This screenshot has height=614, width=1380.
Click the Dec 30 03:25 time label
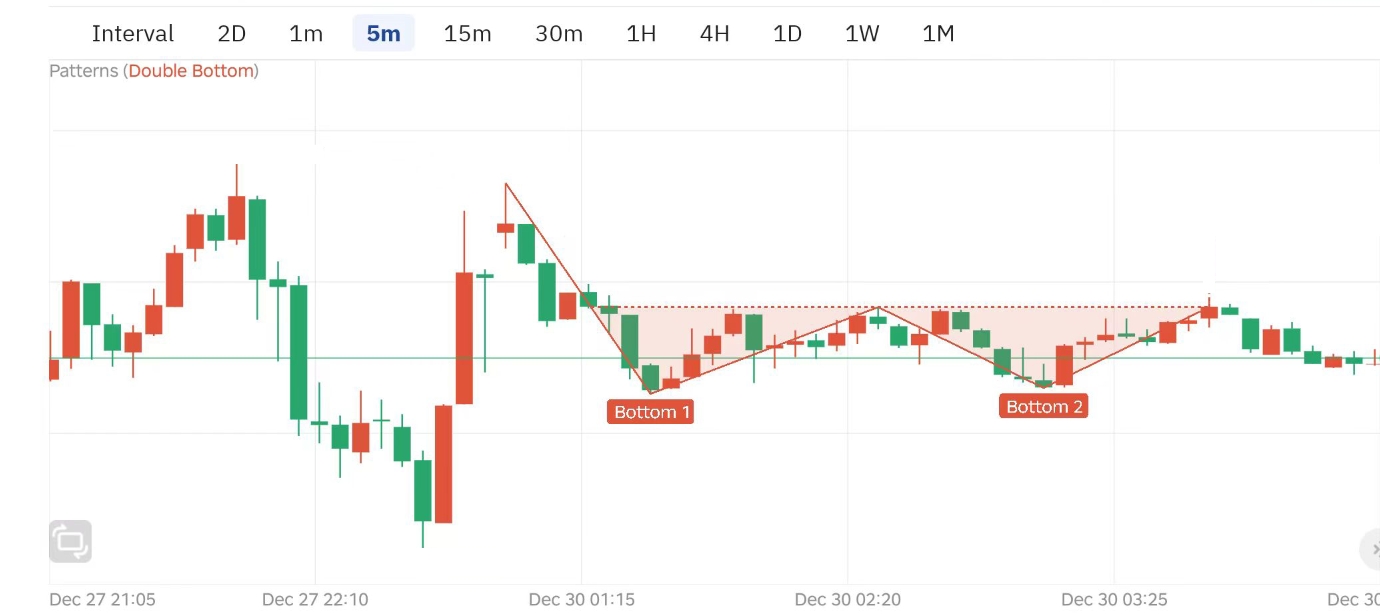click(1114, 600)
